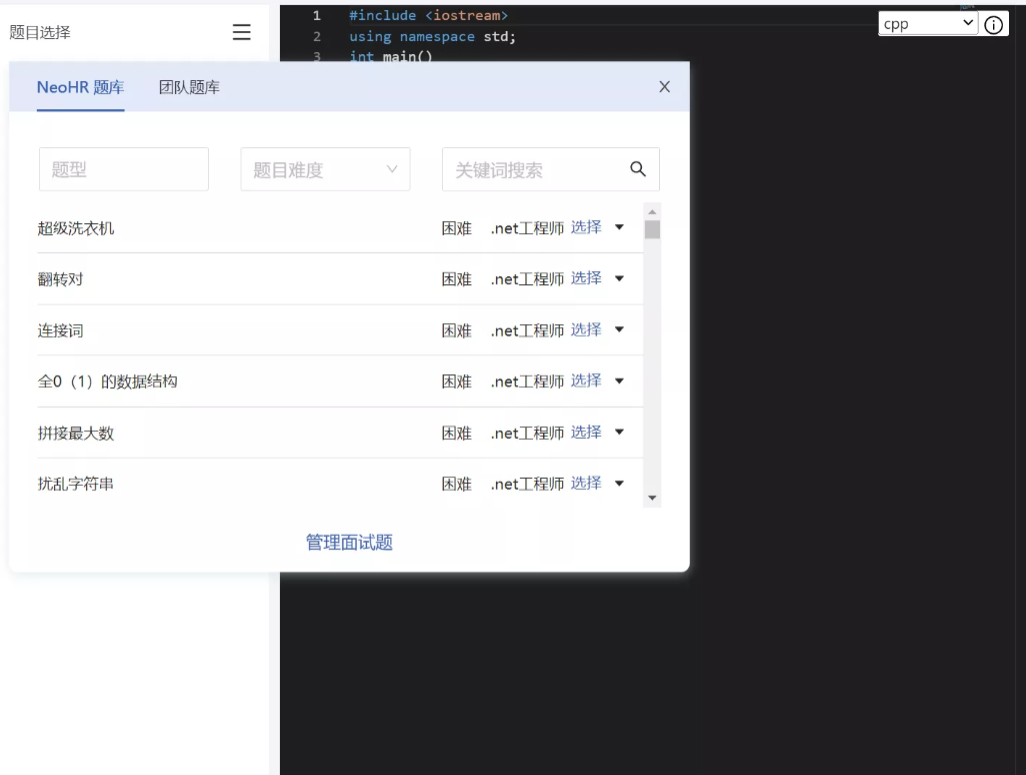Switch to the 团队题库 tab
This screenshot has width=1026, height=775.
[189, 87]
